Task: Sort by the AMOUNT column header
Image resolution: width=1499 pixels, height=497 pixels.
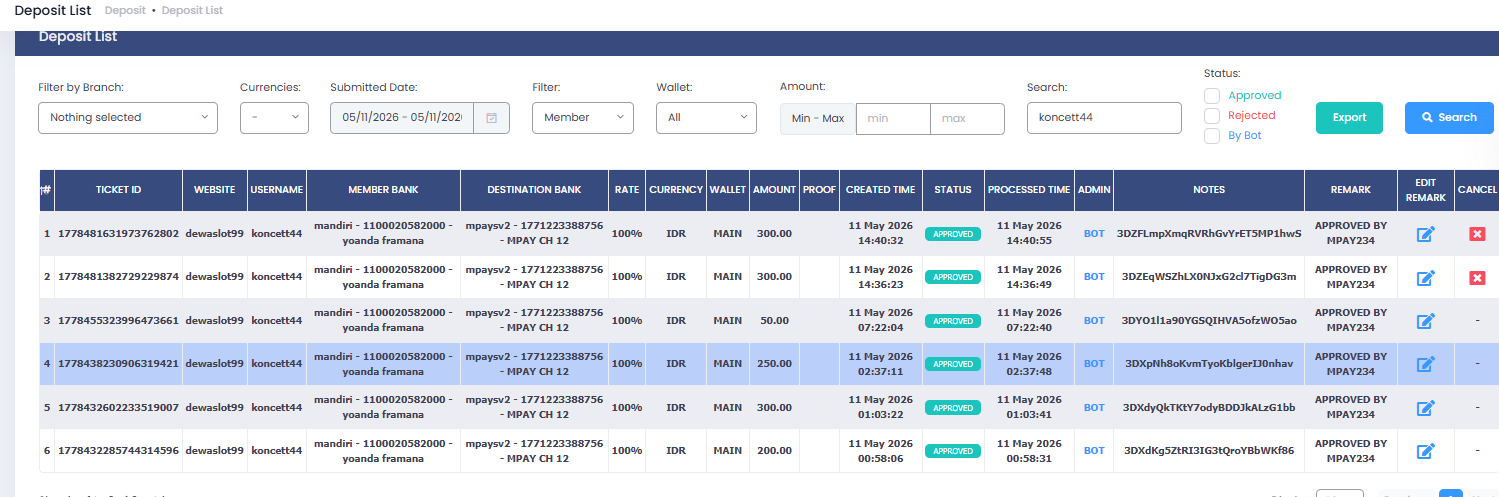Action: (774, 190)
